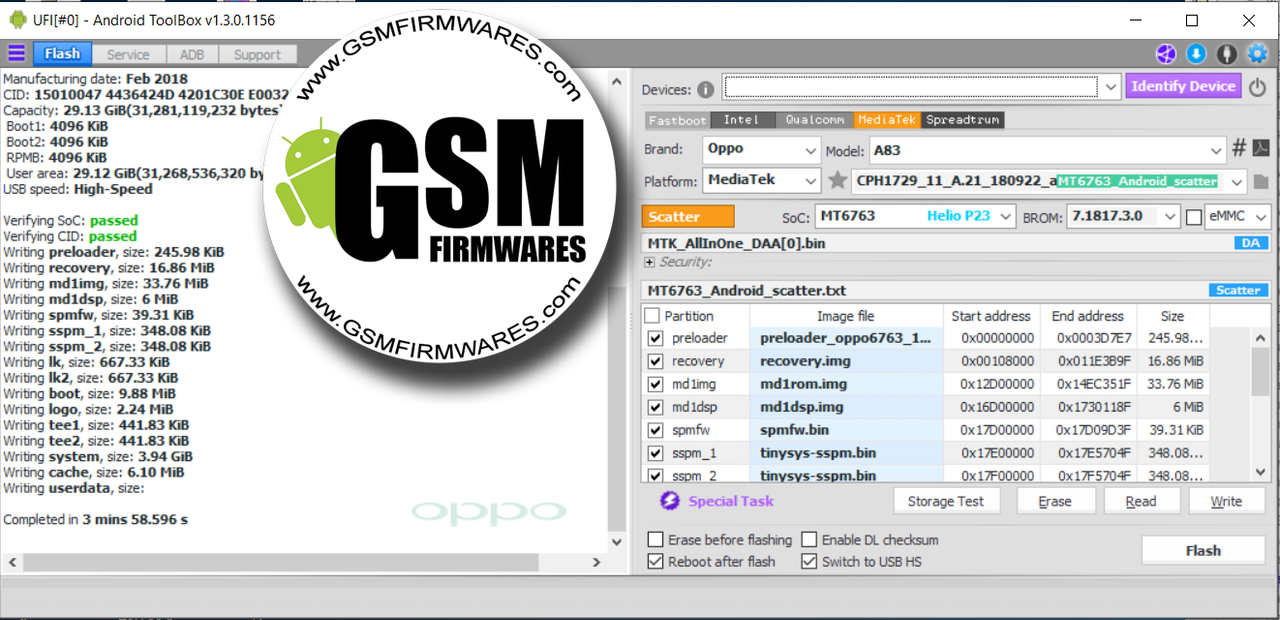Click the blue Scatter badge by scatter file

coord(1238,291)
